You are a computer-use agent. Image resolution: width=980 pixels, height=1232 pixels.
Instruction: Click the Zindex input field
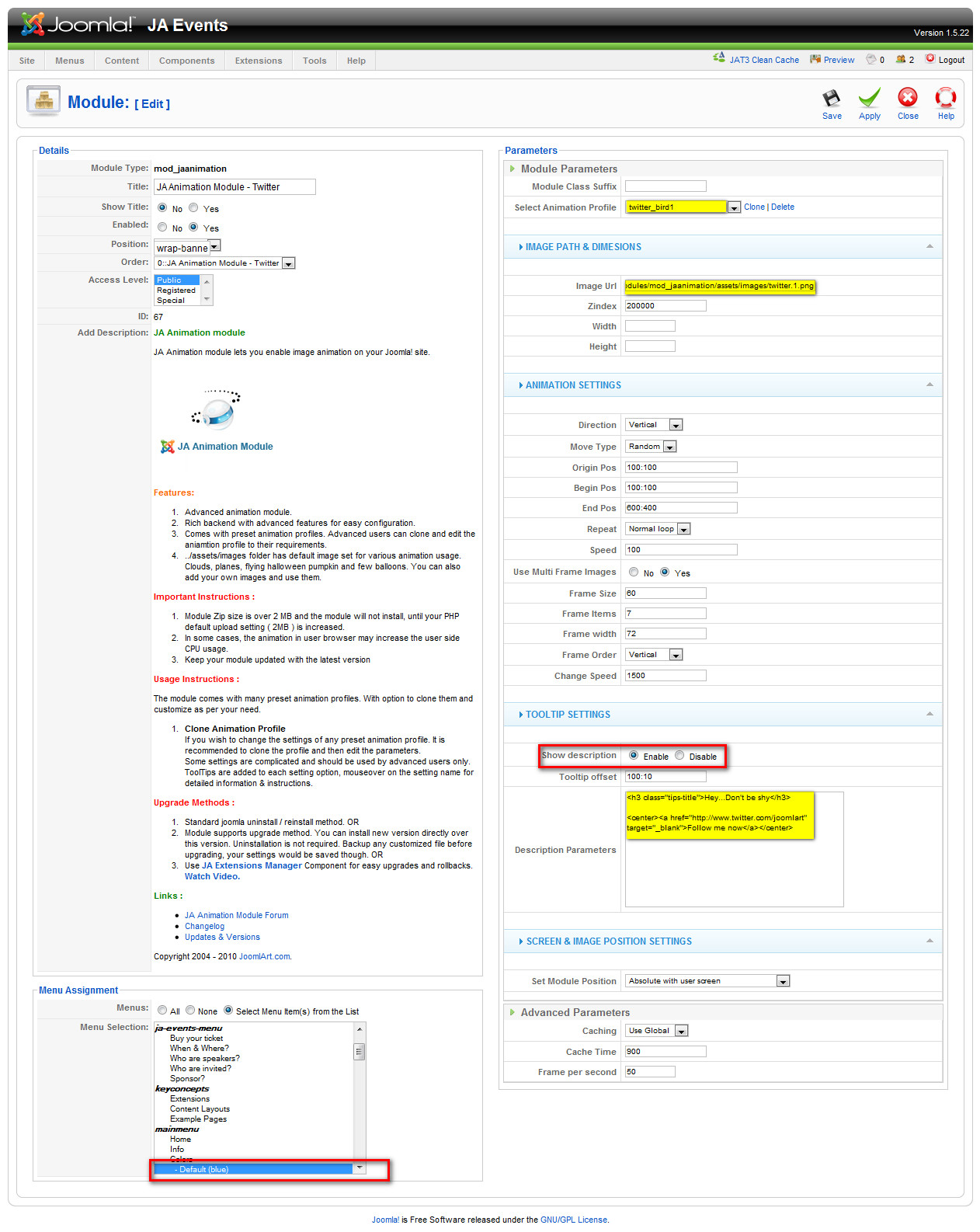pyautogui.click(x=665, y=306)
